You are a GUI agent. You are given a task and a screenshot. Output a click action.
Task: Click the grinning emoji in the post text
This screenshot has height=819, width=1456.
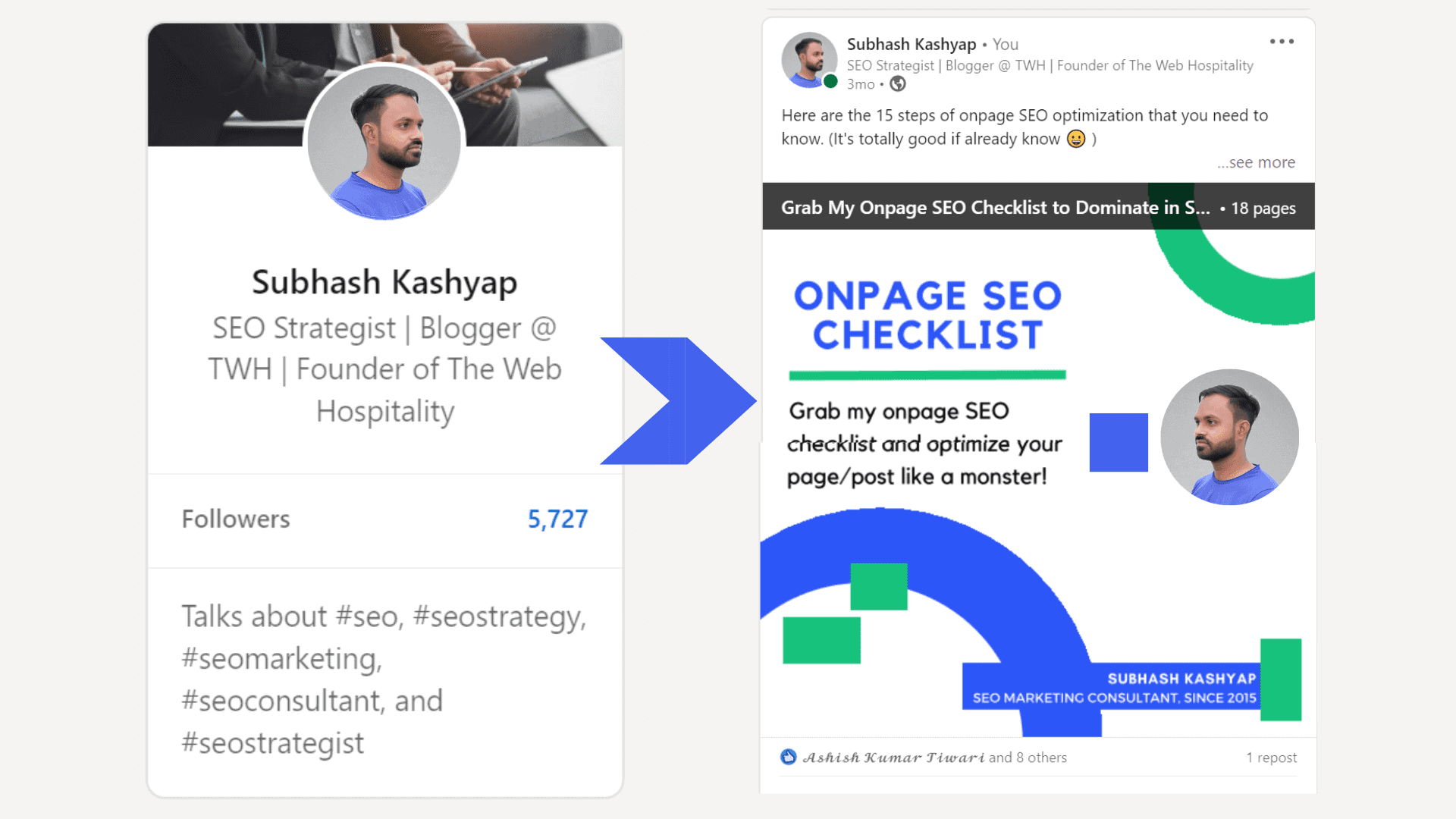[1075, 139]
